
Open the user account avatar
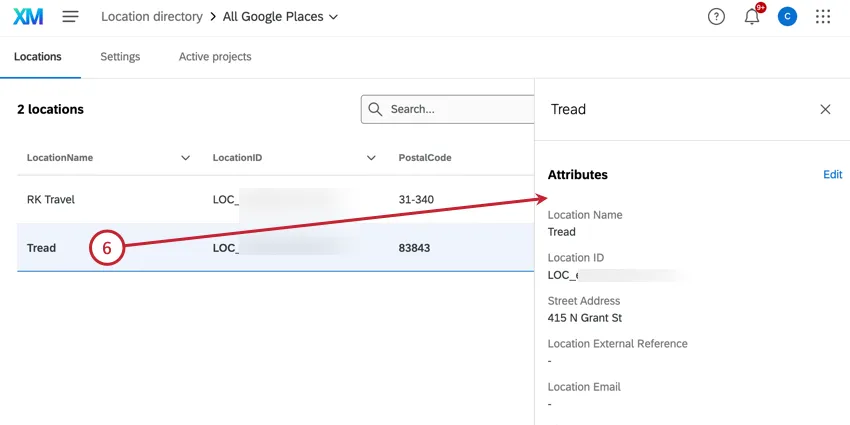coord(787,17)
